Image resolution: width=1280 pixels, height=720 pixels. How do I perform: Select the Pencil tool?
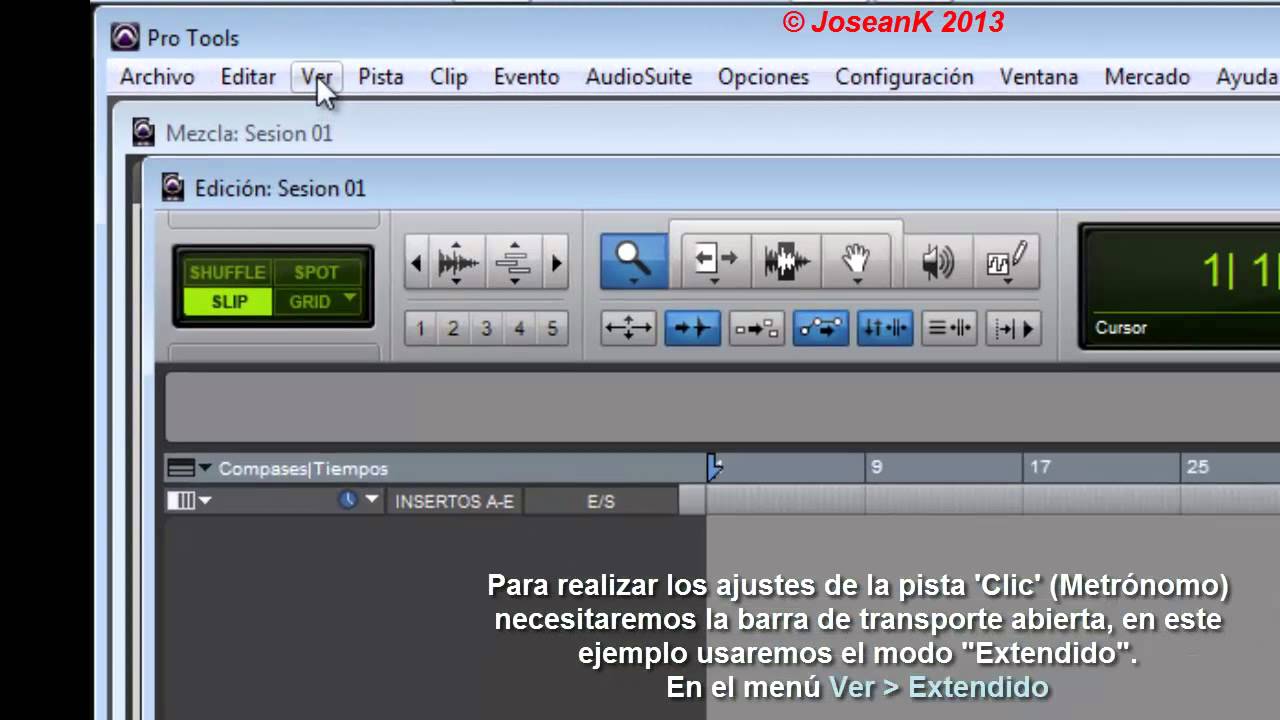[x=1006, y=262]
